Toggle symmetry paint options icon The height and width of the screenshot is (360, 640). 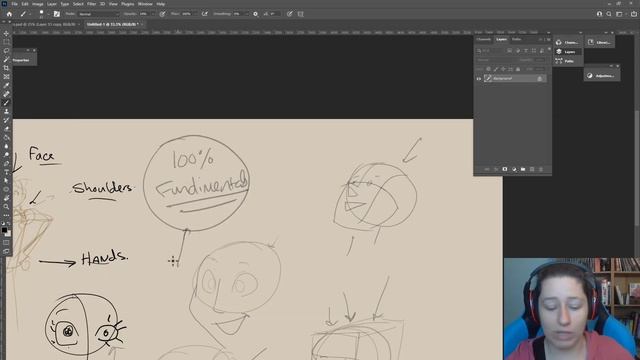[x=300, y=14]
